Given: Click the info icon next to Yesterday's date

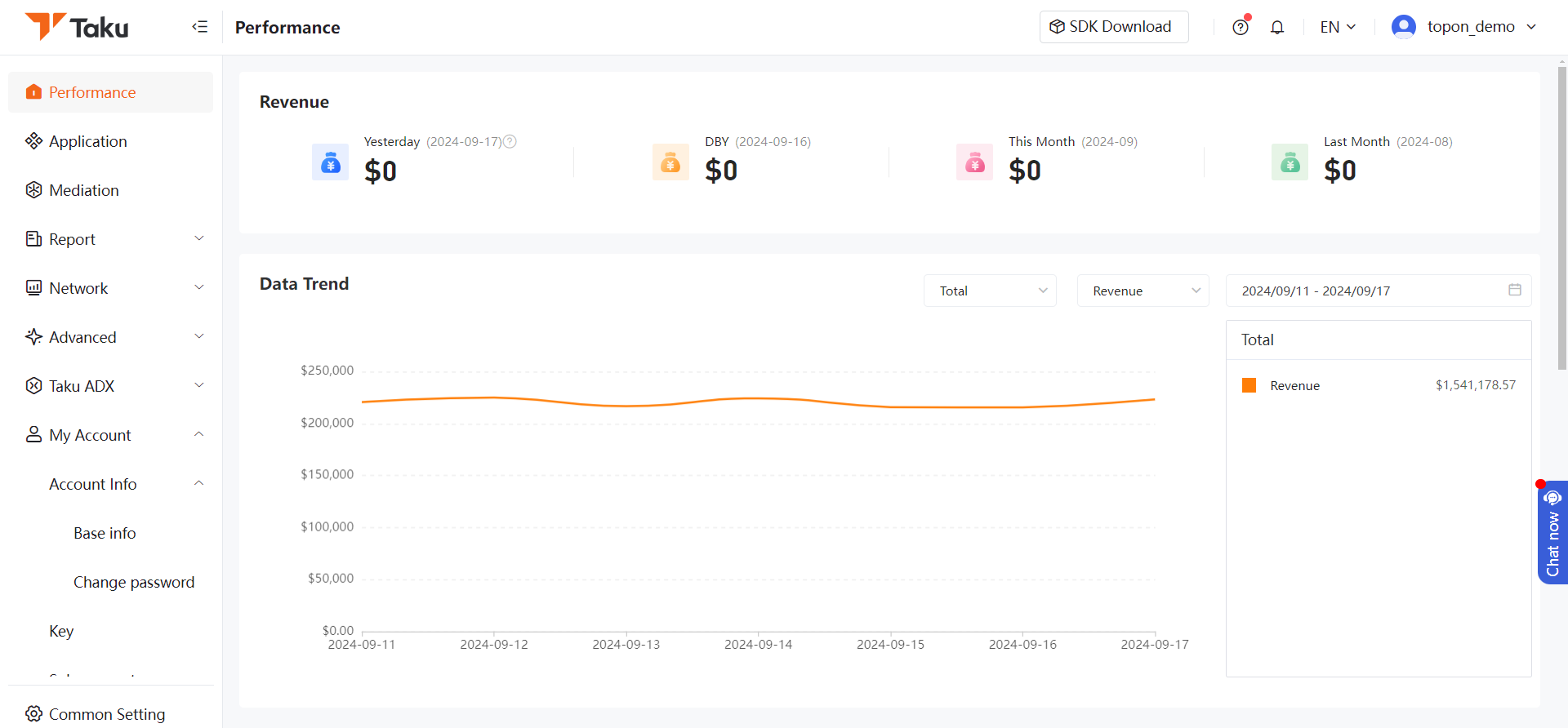Looking at the screenshot, I should point(510,141).
